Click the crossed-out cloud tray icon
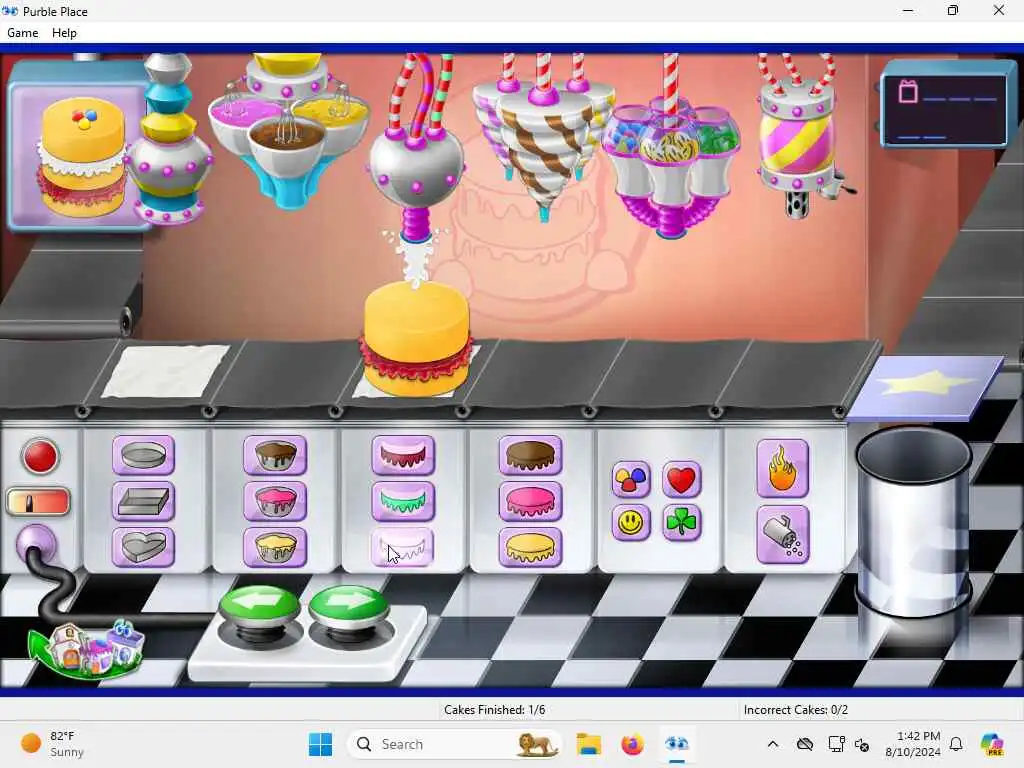Screen dimensions: 1024x768 click(x=805, y=744)
